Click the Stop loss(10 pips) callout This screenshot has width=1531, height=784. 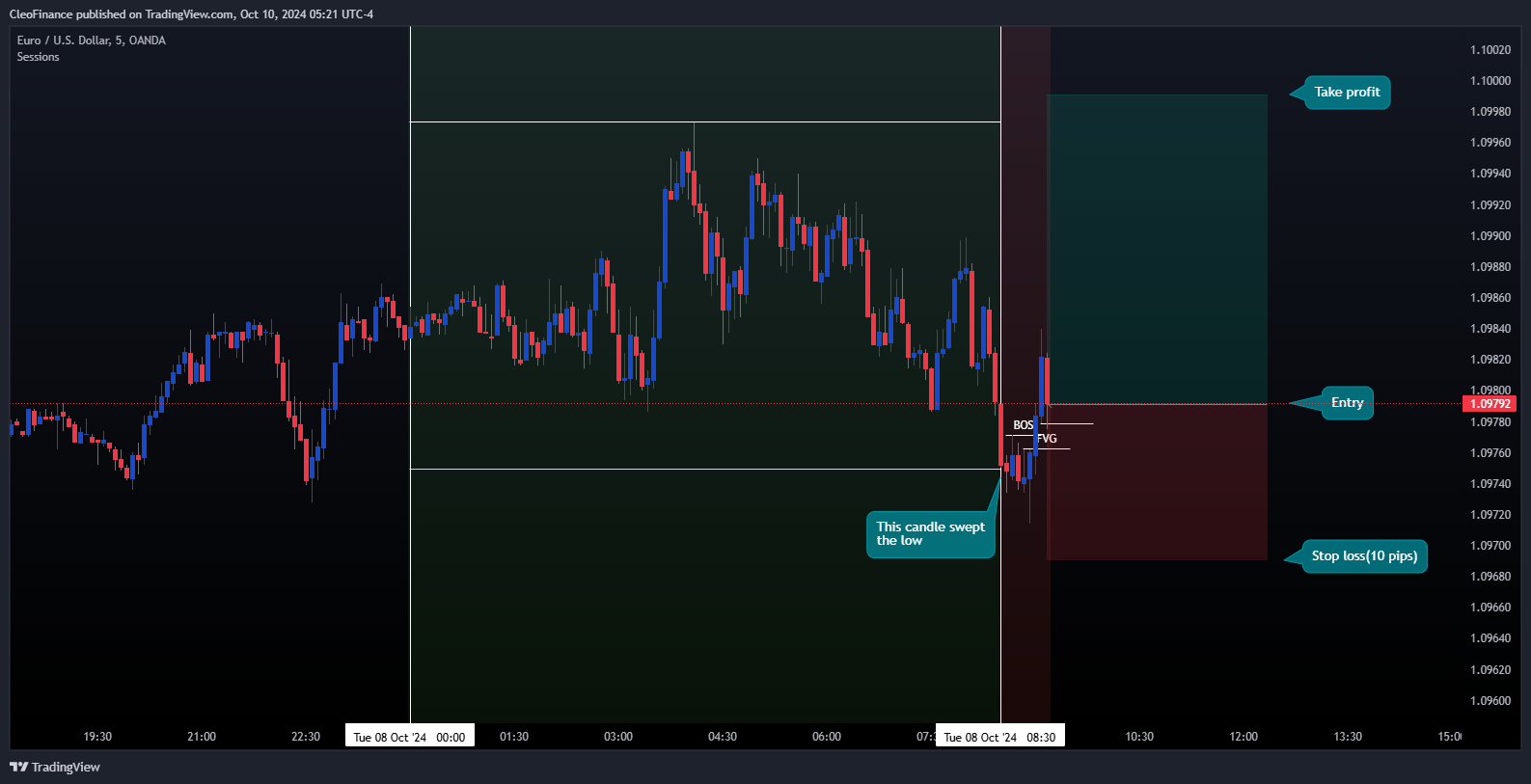tap(1364, 556)
